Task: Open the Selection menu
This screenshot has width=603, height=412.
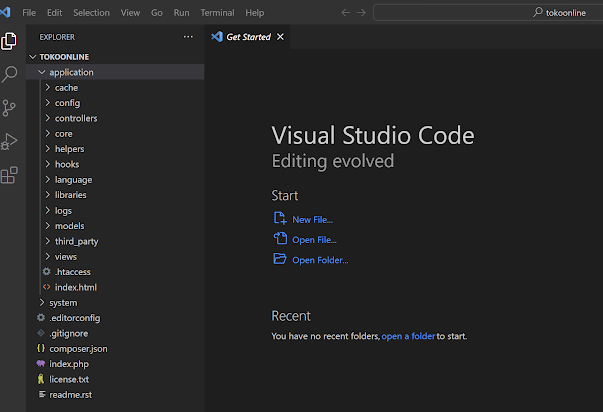Action: point(92,13)
